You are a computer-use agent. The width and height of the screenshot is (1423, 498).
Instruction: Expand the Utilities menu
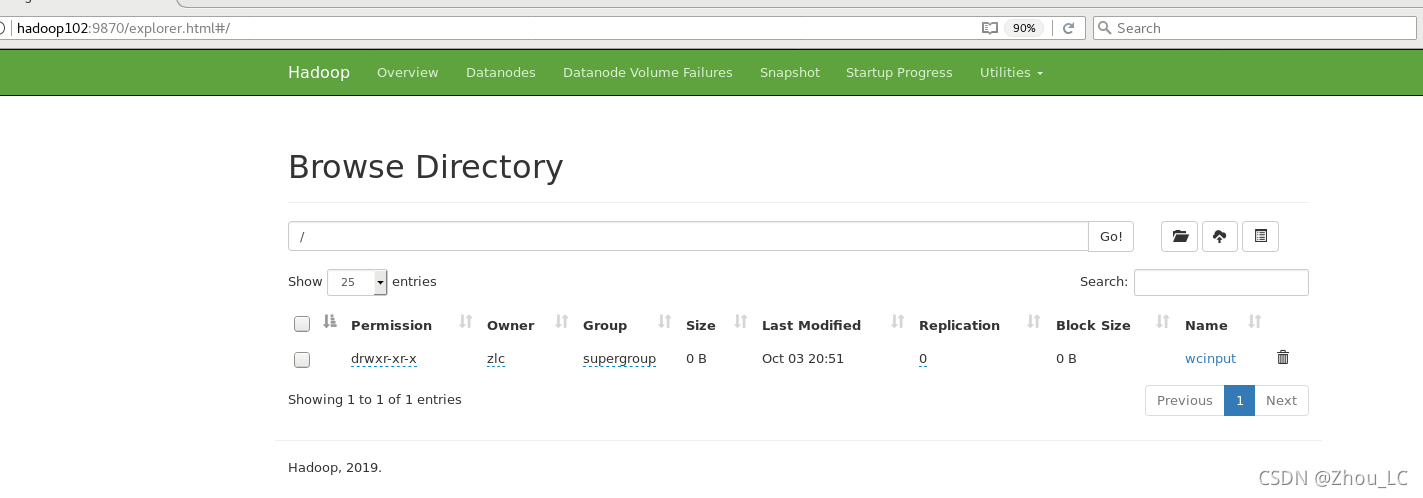[x=1011, y=72]
